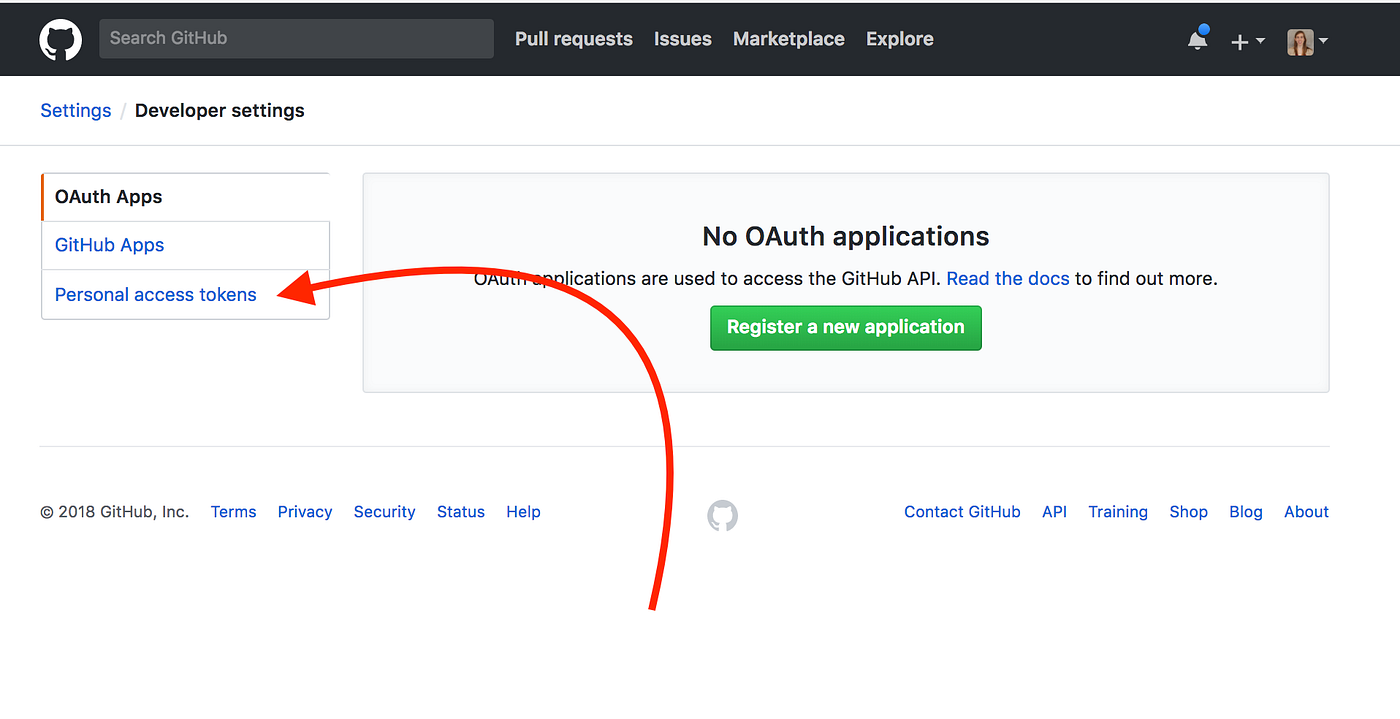This screenshot has width=1400, height=719.
Task: Navigate to Marketplace
Action: click(788, 38)
